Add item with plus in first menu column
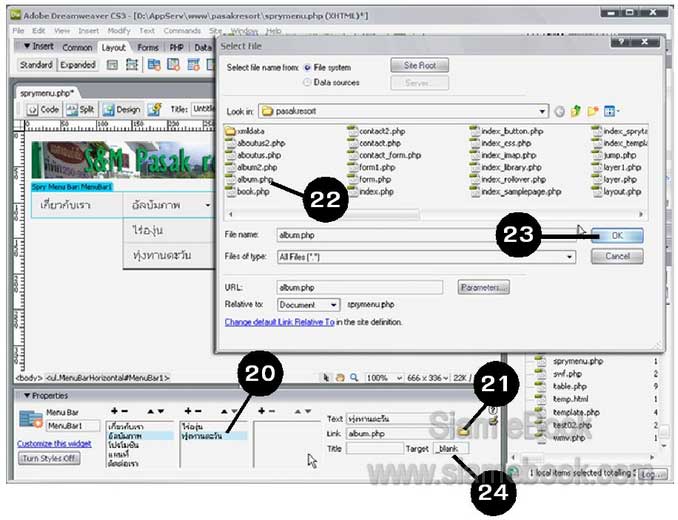The image size is (678, 520). click(x=114, y=411)
